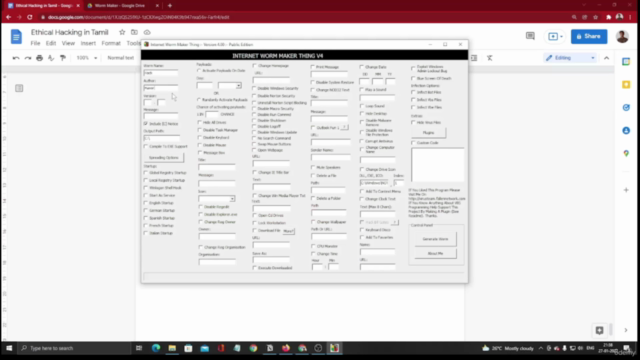Open Google Keep in the side panel
The width and height of the screenshot is (640, 360).
(x=626, y=84)
